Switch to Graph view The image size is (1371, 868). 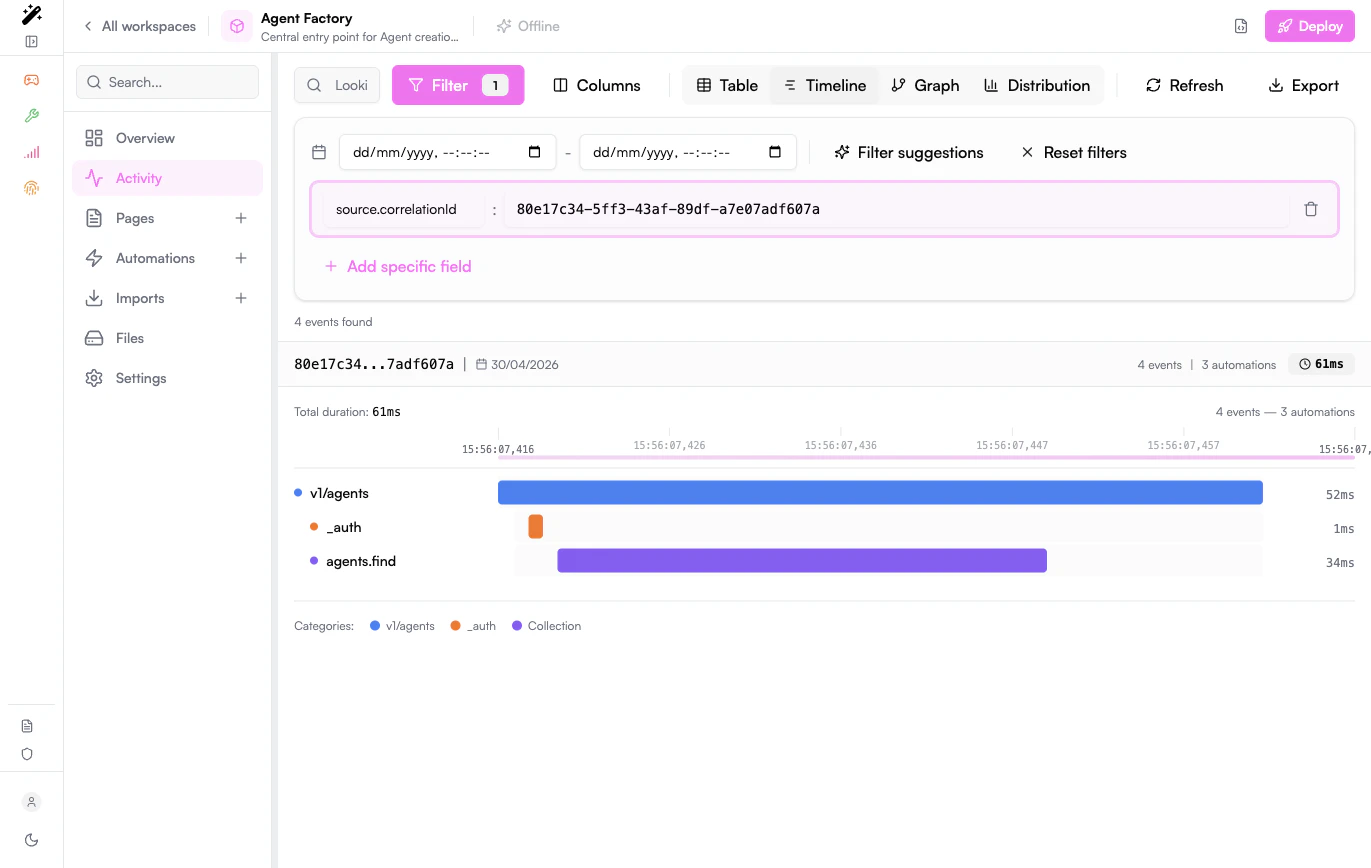926,85
